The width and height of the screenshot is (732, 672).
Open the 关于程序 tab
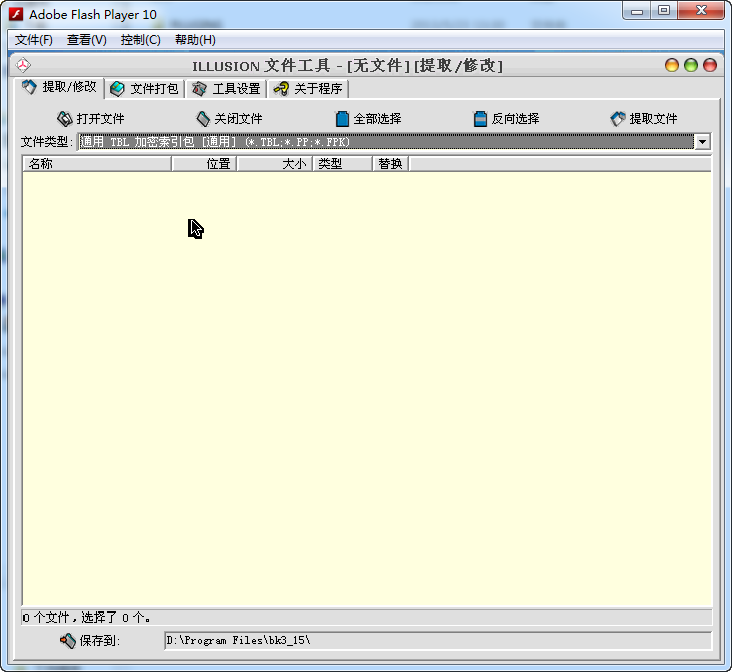pyautogui.click(x=309, y=89)
